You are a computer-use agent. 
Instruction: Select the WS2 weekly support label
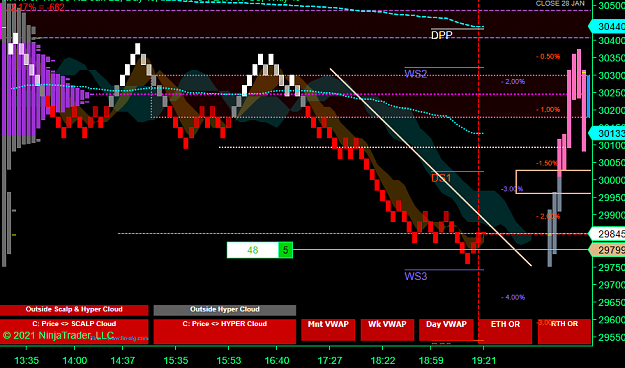coord(416,74)
